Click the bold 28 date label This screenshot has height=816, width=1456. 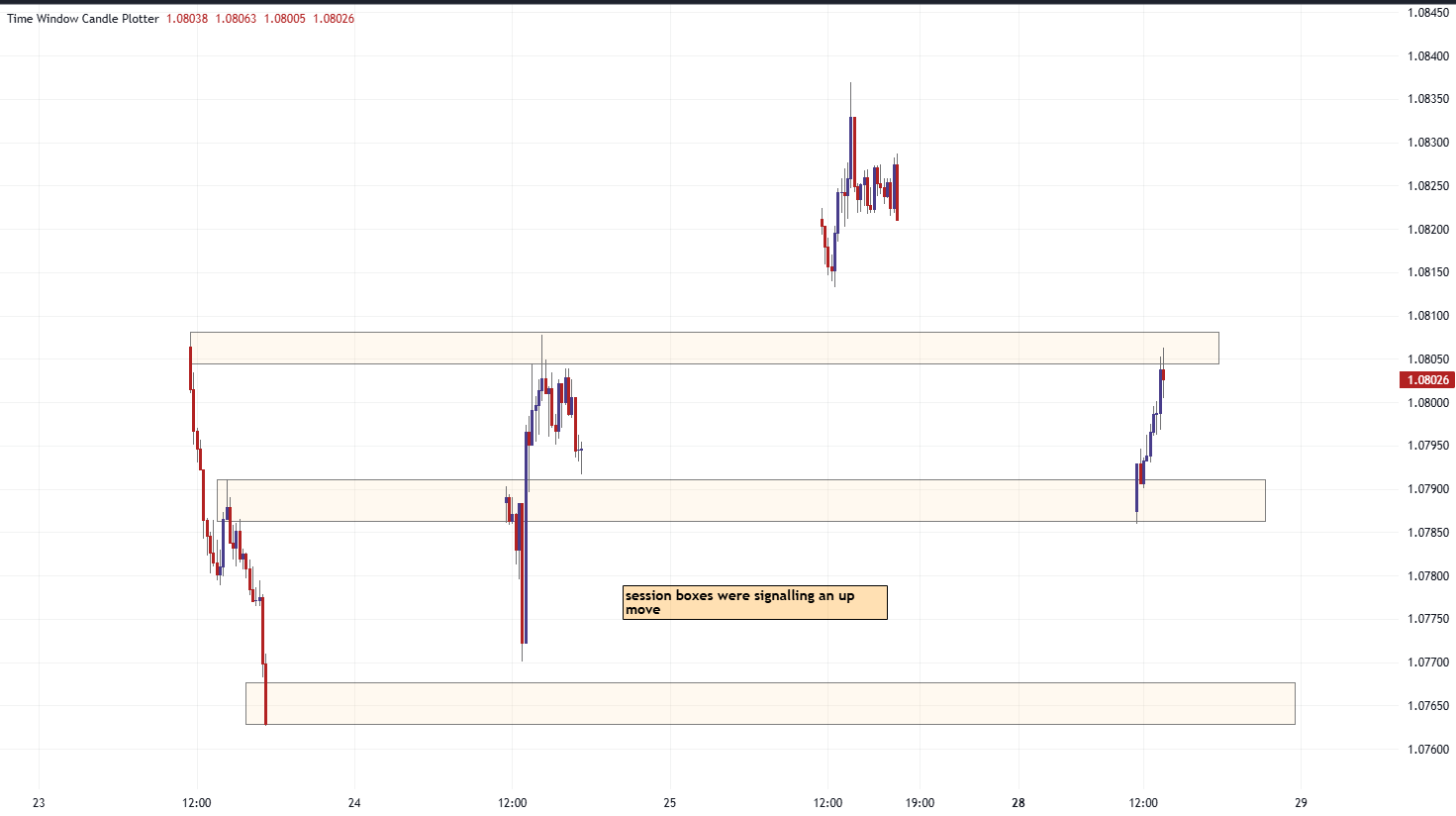(1019, 802)
